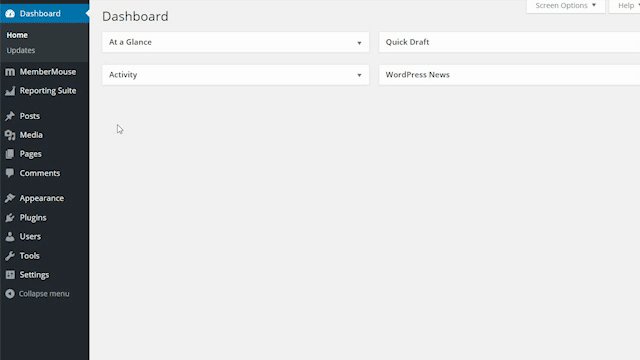Go to Updates submenu item
Screen dimensions: 640x360
coord(21,50)
